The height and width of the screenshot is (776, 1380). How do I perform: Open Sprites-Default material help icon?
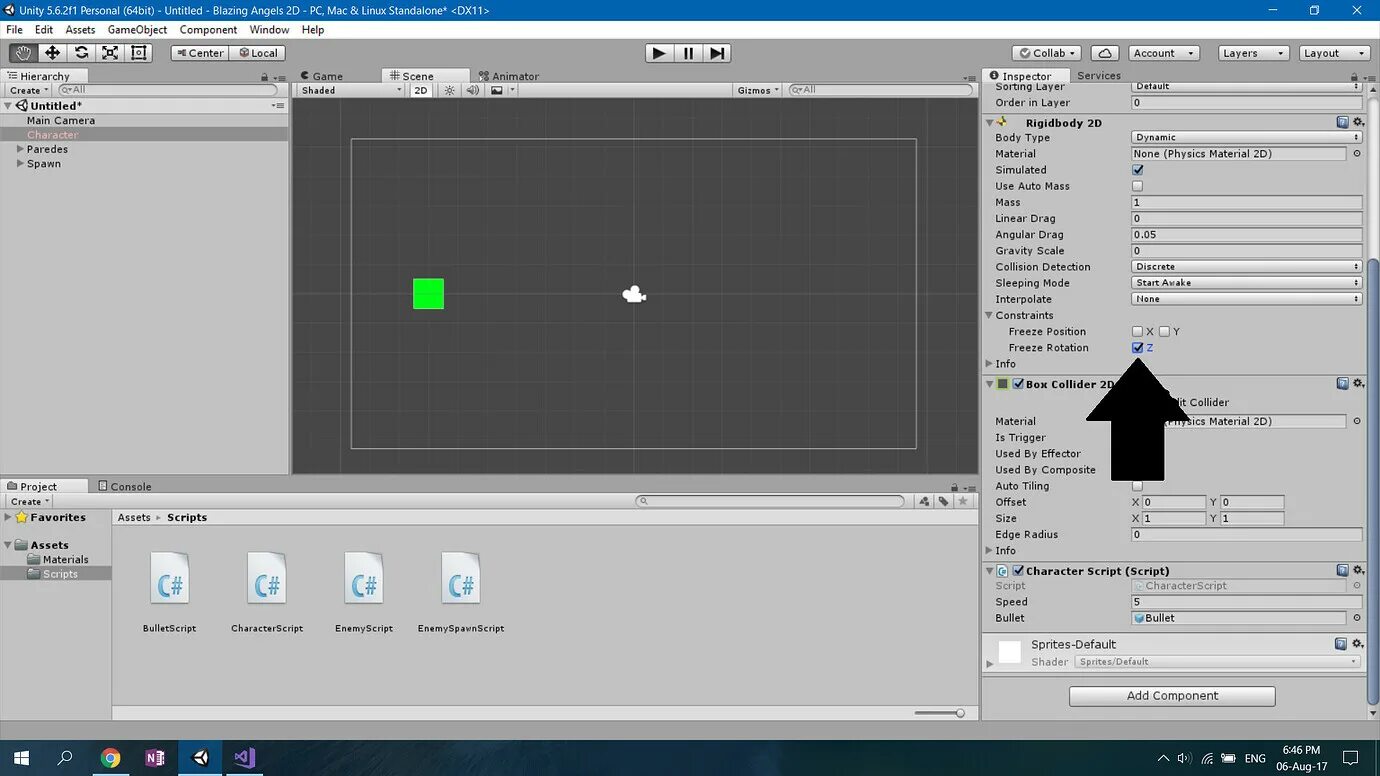tap(1342, 644)
